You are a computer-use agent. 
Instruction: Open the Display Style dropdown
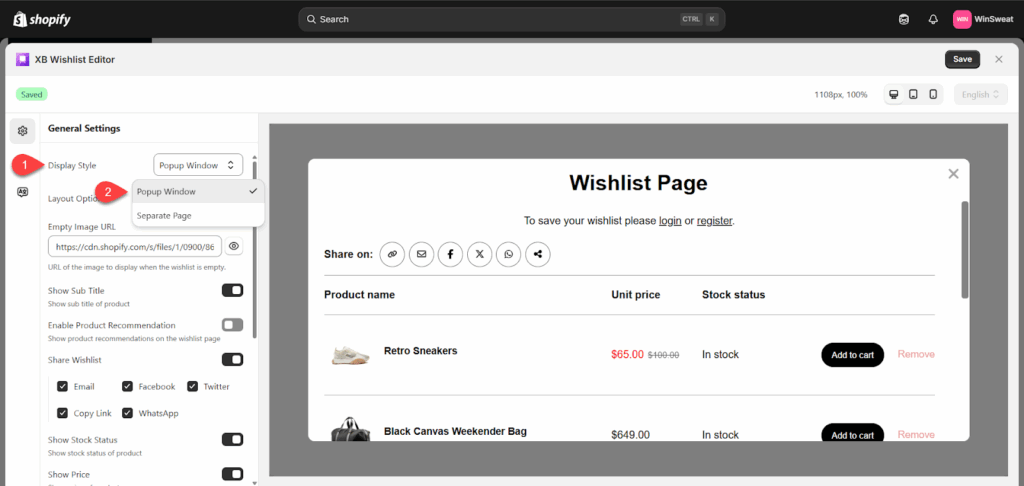pyautogui.click(x=198, y=165)
